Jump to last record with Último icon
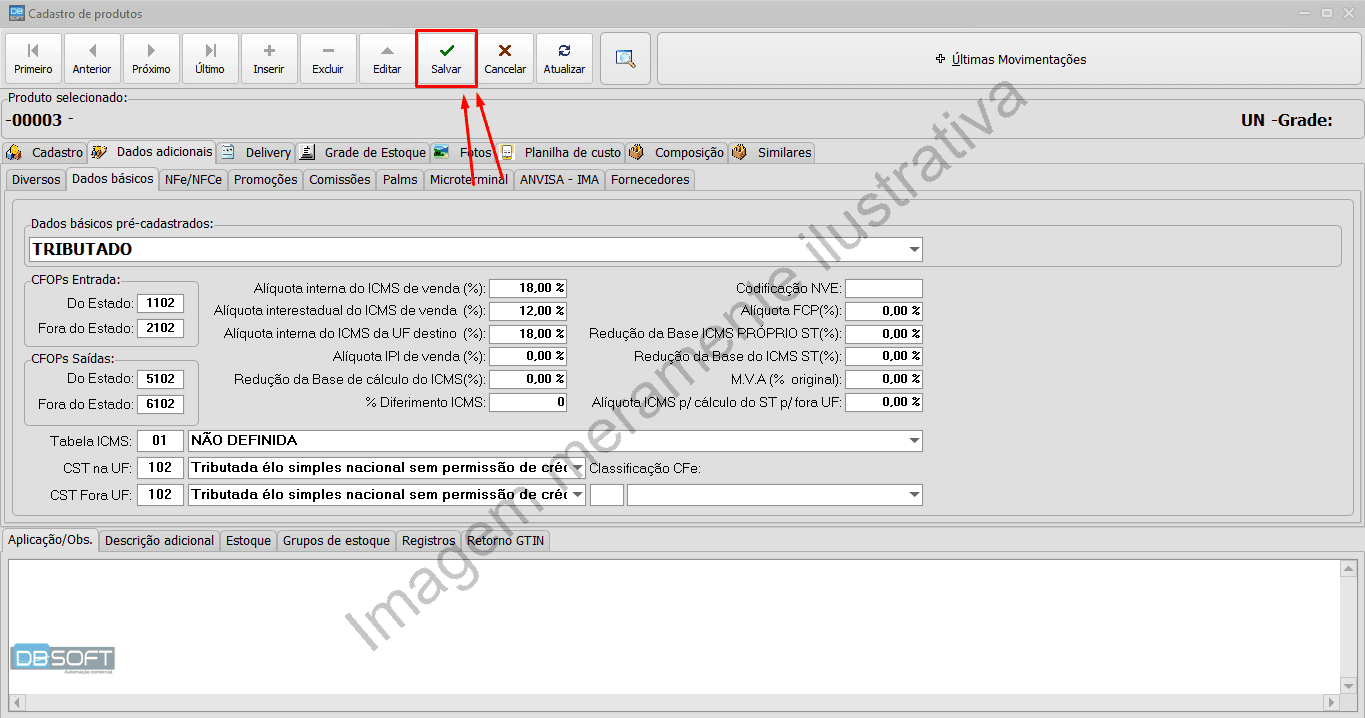This screenshot has height=718, width=1365. (210, 49)
